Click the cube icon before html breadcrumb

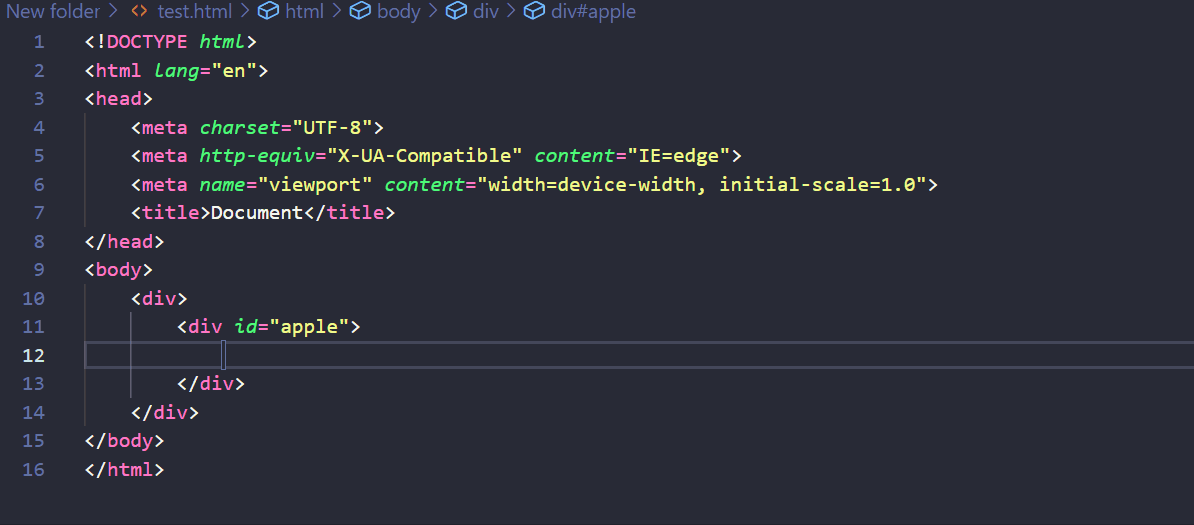click(267, 11)
